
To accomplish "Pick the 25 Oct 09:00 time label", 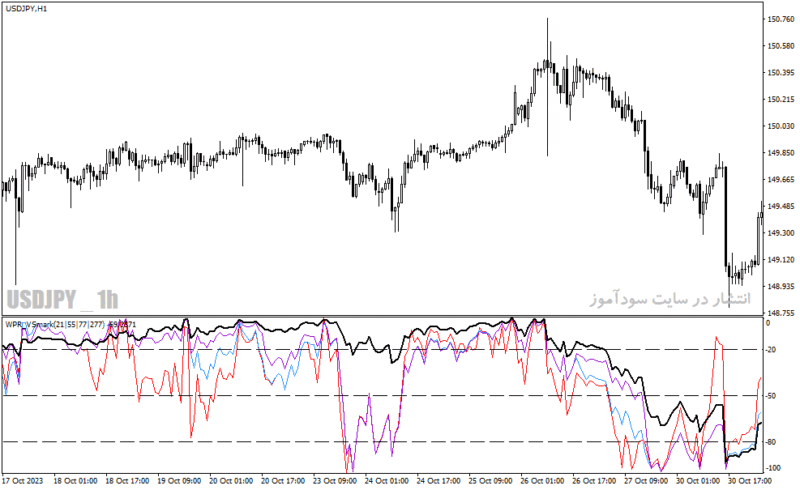I will (x=490, y=481).
